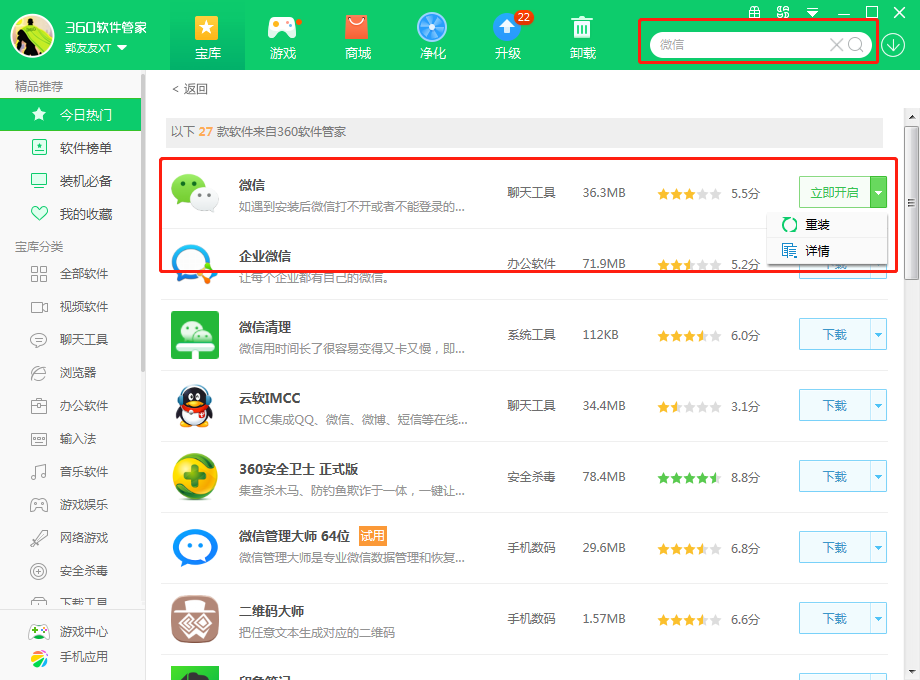Viewport: 920px width, 680px height.
Task: Click the 企业微信 app icon
Action: click(x=195, y=264)
